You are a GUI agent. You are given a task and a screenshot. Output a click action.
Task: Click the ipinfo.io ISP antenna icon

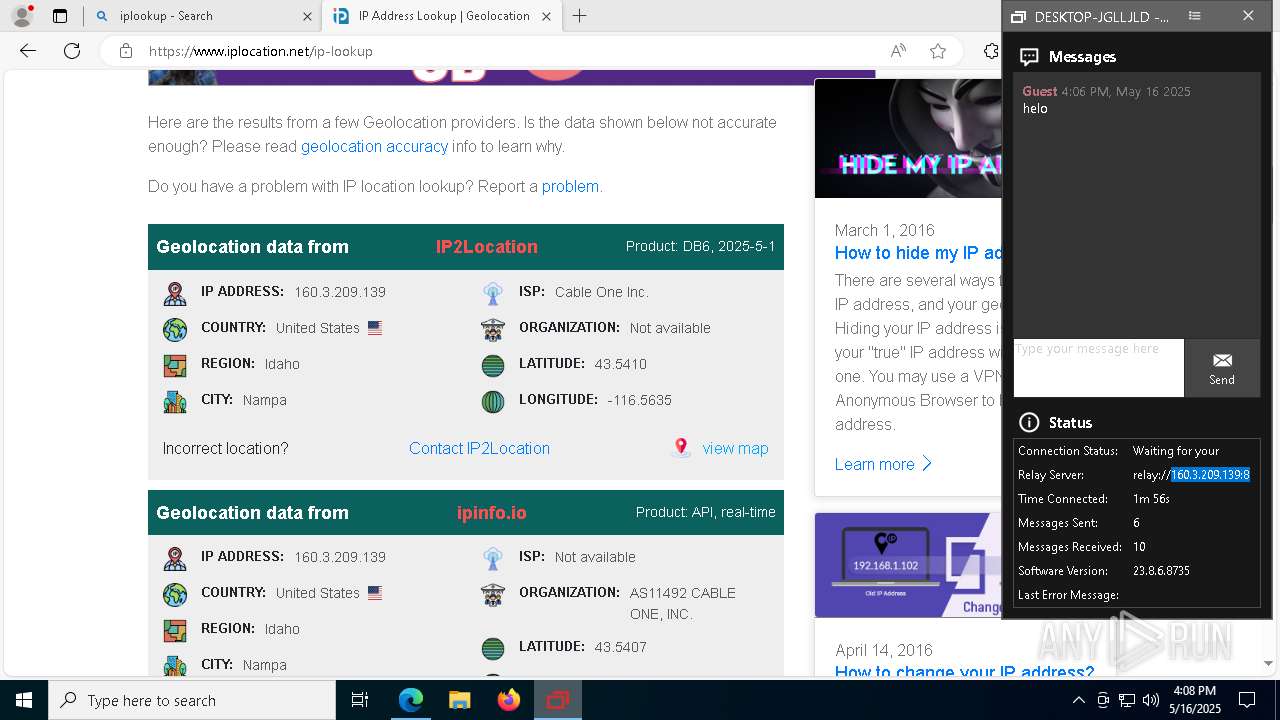pyautogui.click(x=493, y=558)
